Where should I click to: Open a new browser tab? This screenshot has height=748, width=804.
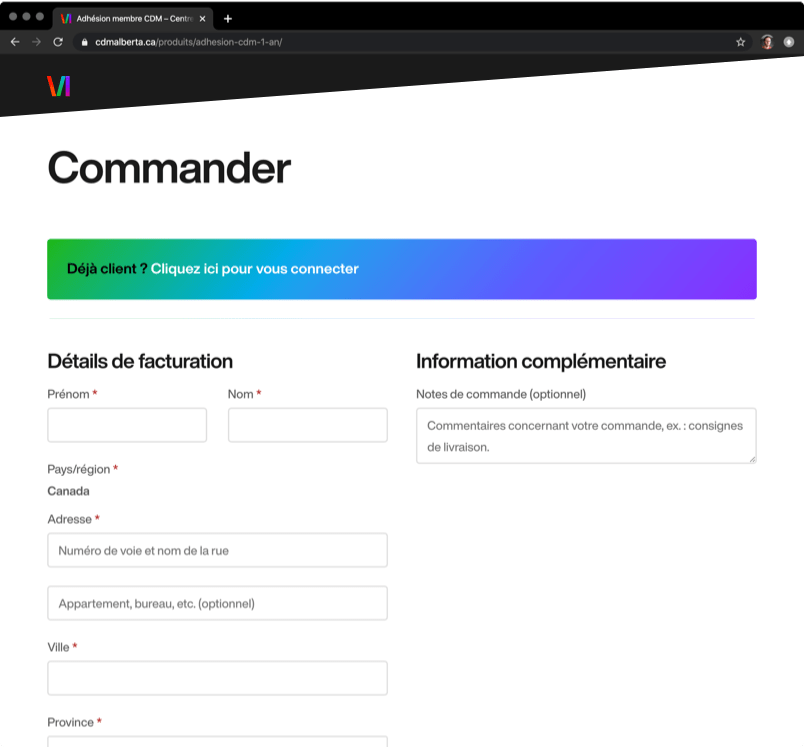[x=228, y=18]
